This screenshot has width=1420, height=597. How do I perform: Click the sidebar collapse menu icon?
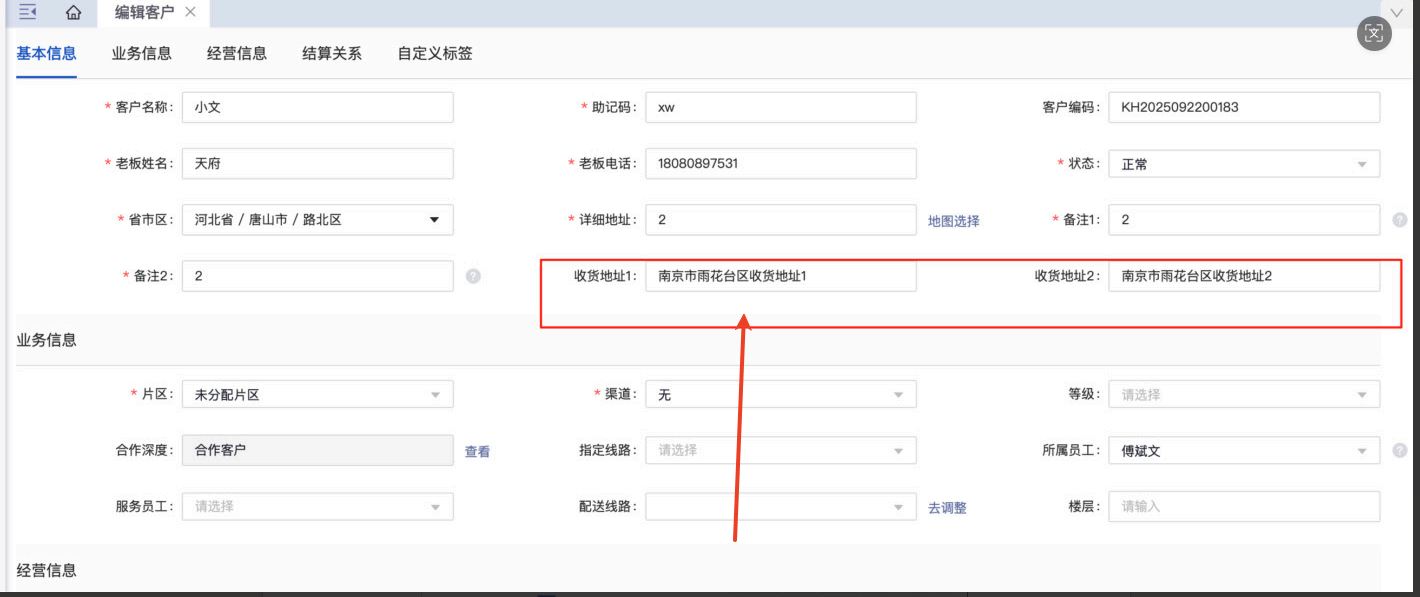tap(28, 12)
